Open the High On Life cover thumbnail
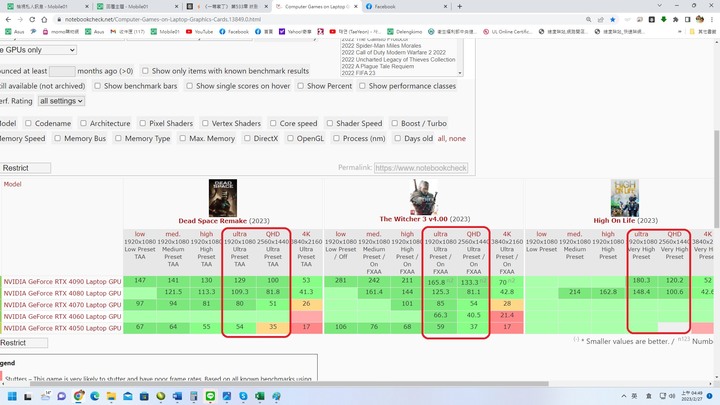 (x=624, y=198)
